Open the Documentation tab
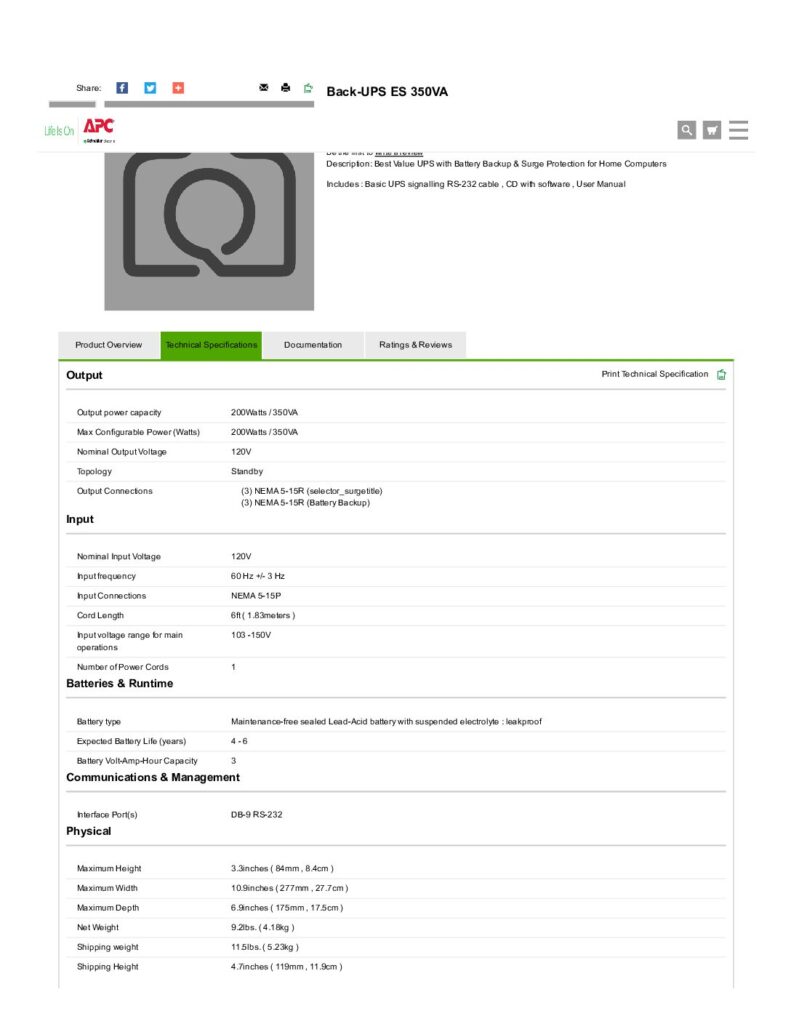The height and width of the screenshot is (1024, 791). (313, 345)
